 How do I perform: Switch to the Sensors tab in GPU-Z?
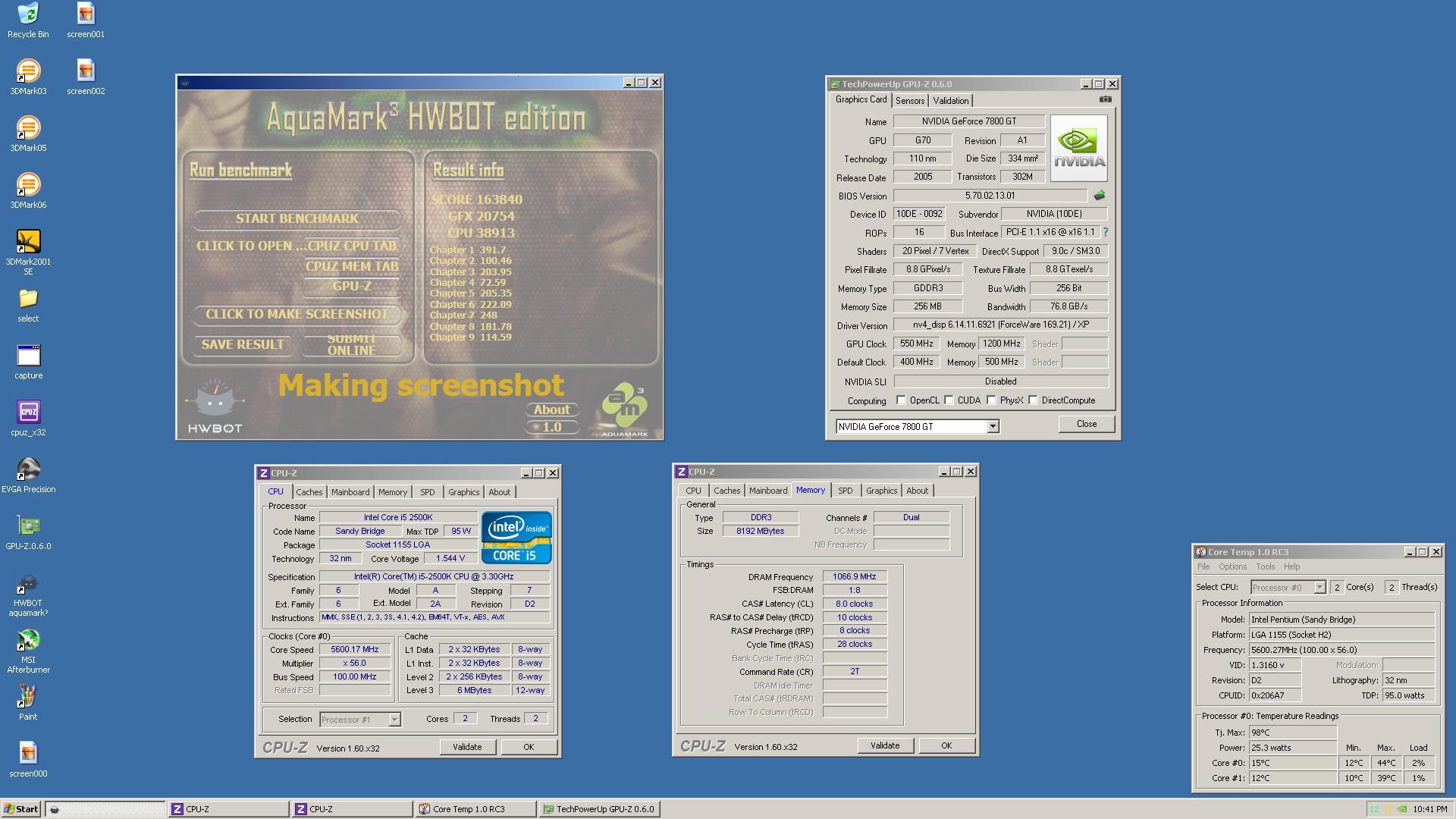pos(909,101)
